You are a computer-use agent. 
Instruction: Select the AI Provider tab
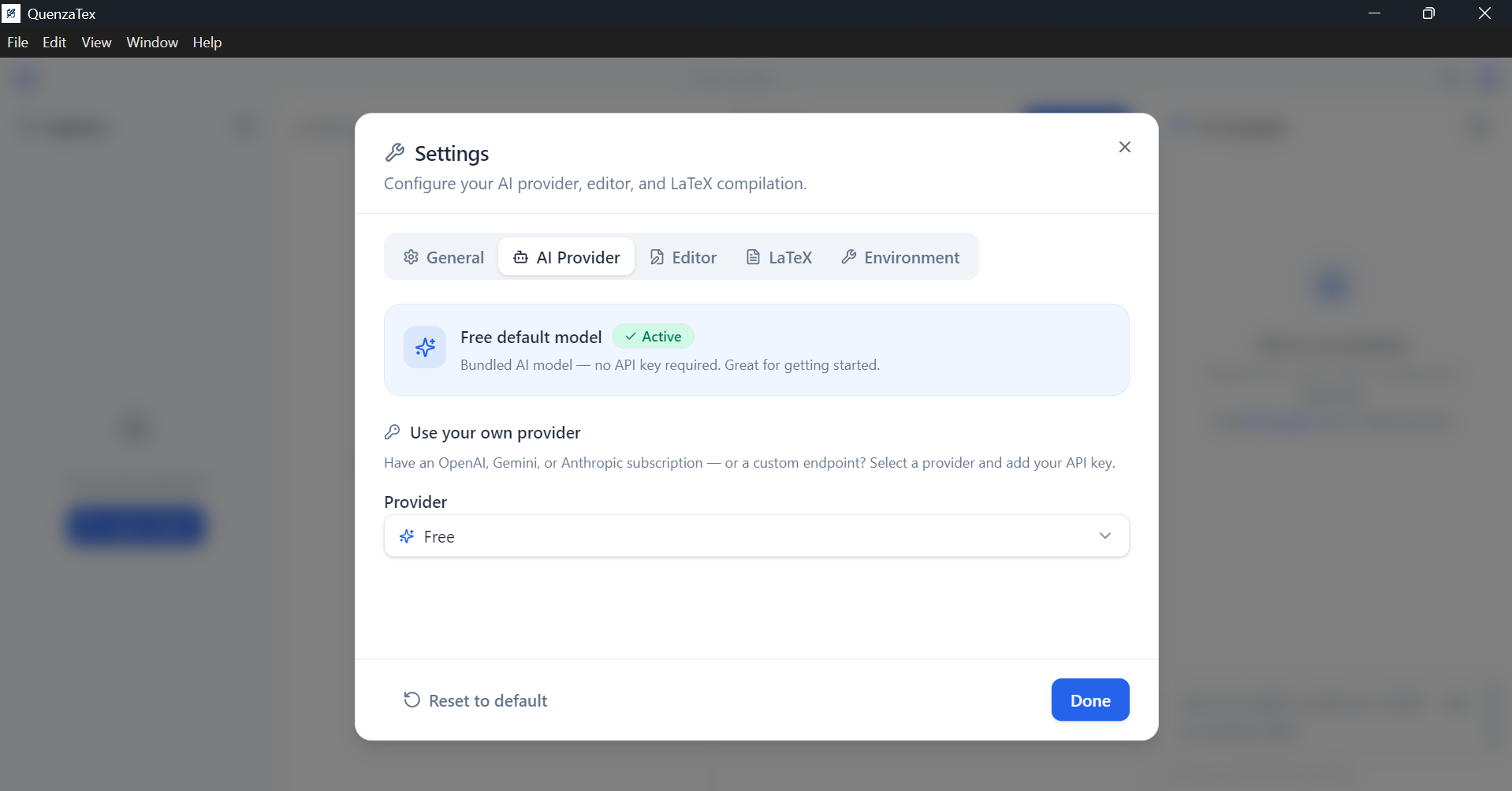566,257
